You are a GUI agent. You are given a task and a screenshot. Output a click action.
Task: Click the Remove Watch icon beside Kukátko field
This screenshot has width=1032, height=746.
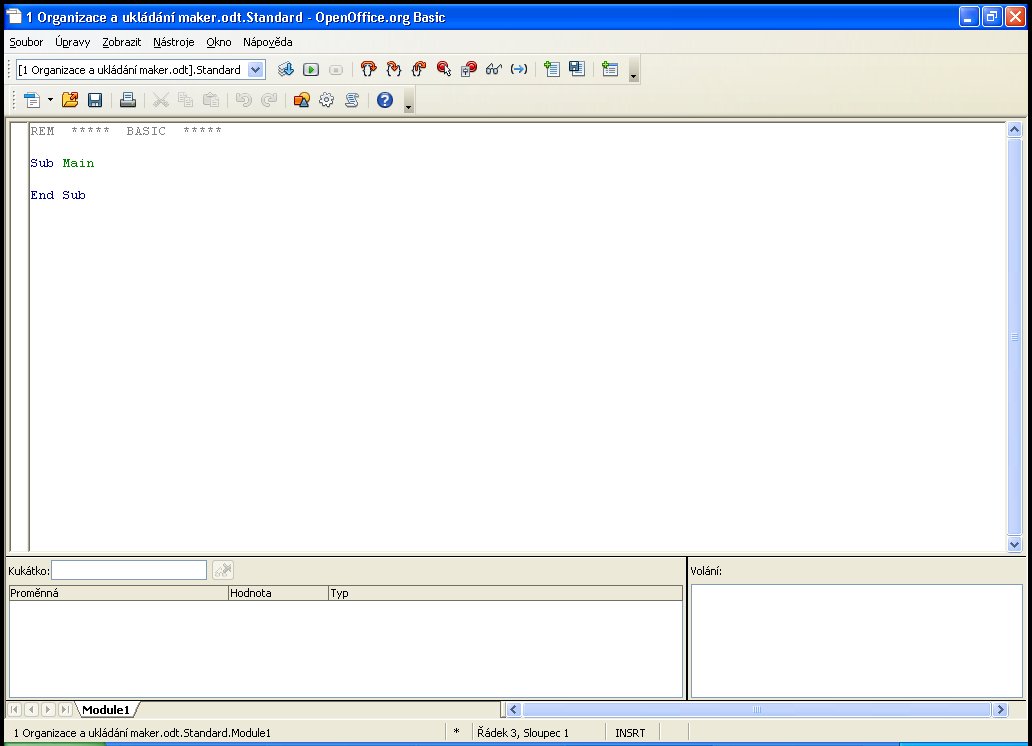223,570
